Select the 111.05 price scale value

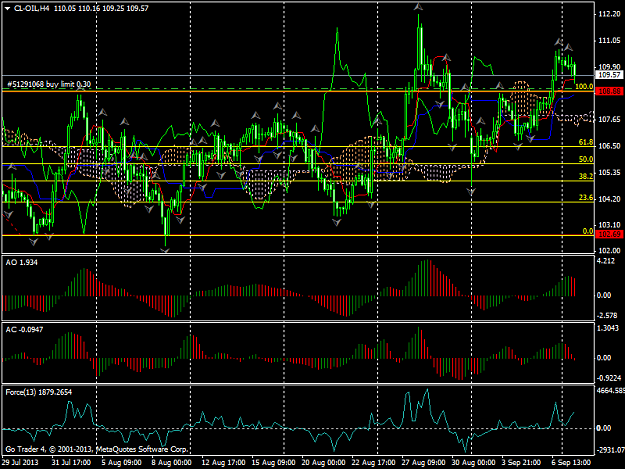(609, 41)
